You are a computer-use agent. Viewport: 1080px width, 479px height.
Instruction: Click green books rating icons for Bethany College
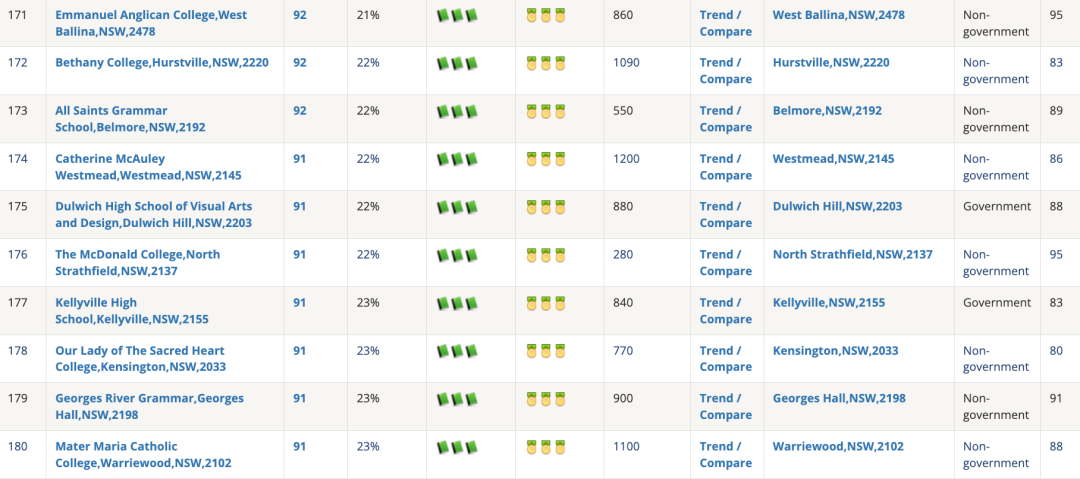pyautogui.click(x=457, y=63)
